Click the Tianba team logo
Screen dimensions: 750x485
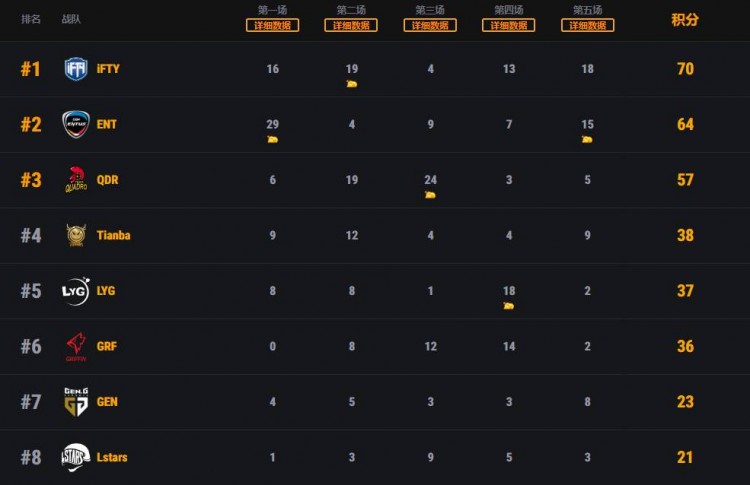(76, 236)
